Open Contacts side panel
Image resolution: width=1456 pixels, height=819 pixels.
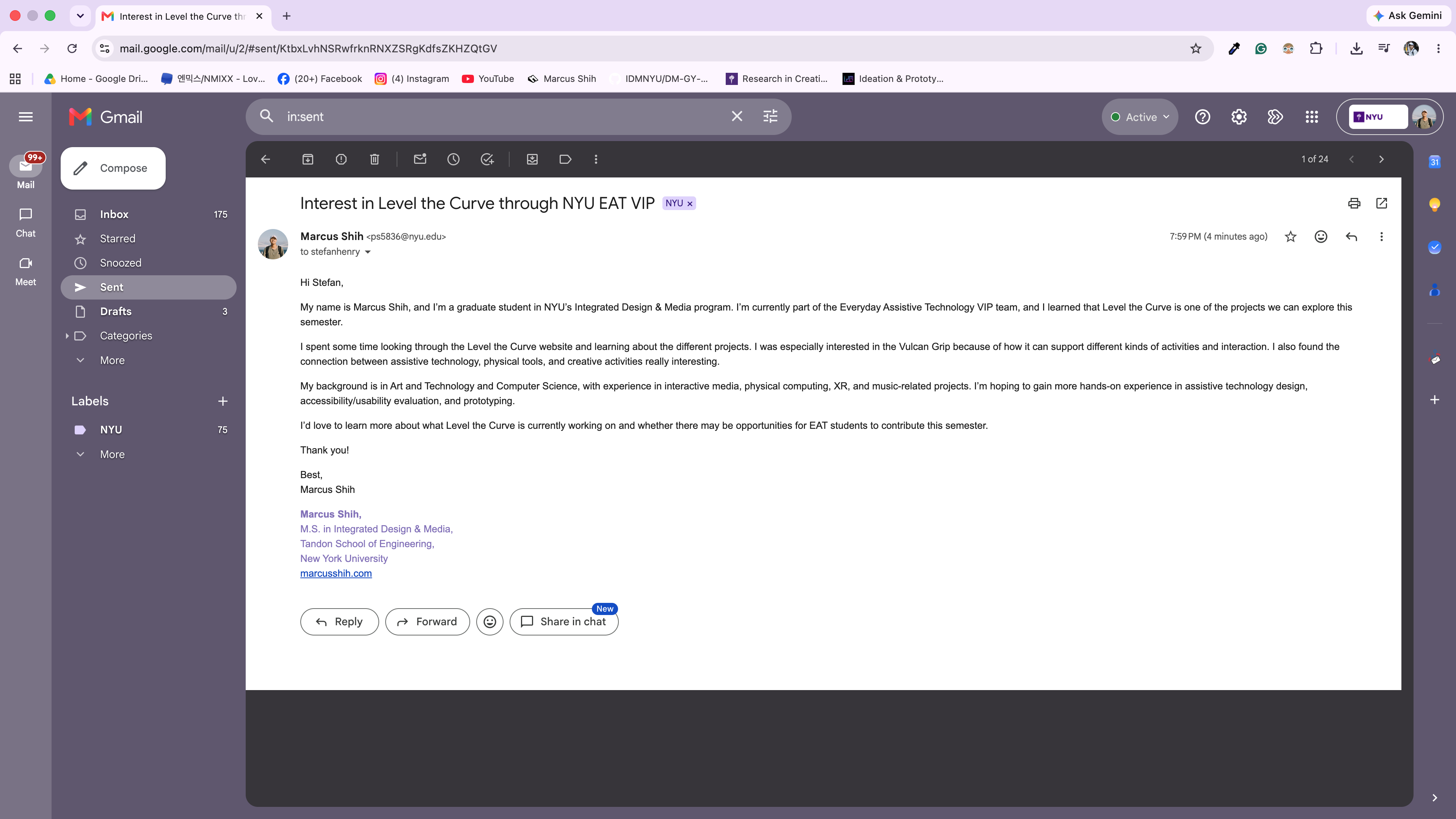tap(1434, 290)
